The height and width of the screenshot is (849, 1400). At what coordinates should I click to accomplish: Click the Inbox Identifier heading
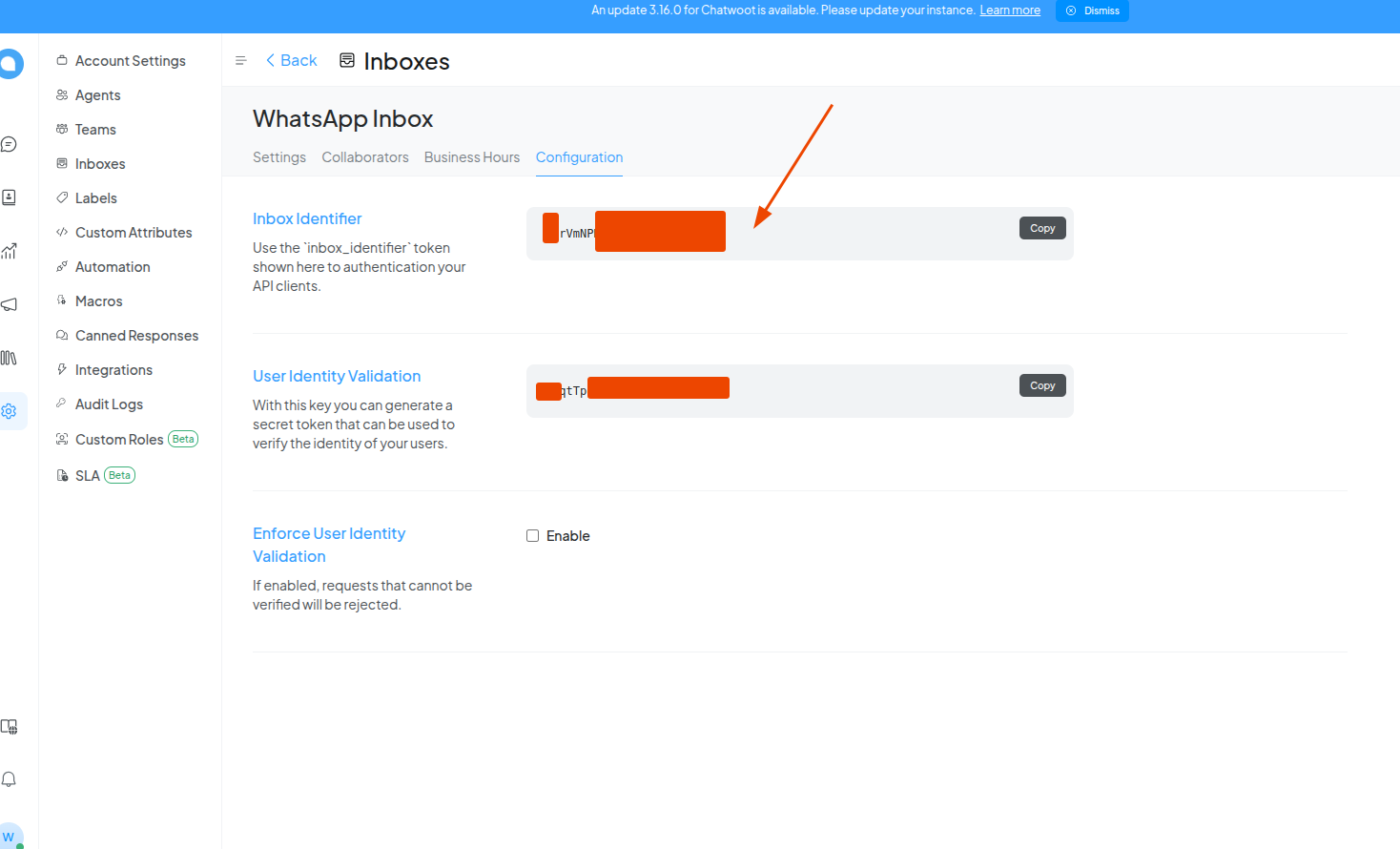click(x=307, y=218)
